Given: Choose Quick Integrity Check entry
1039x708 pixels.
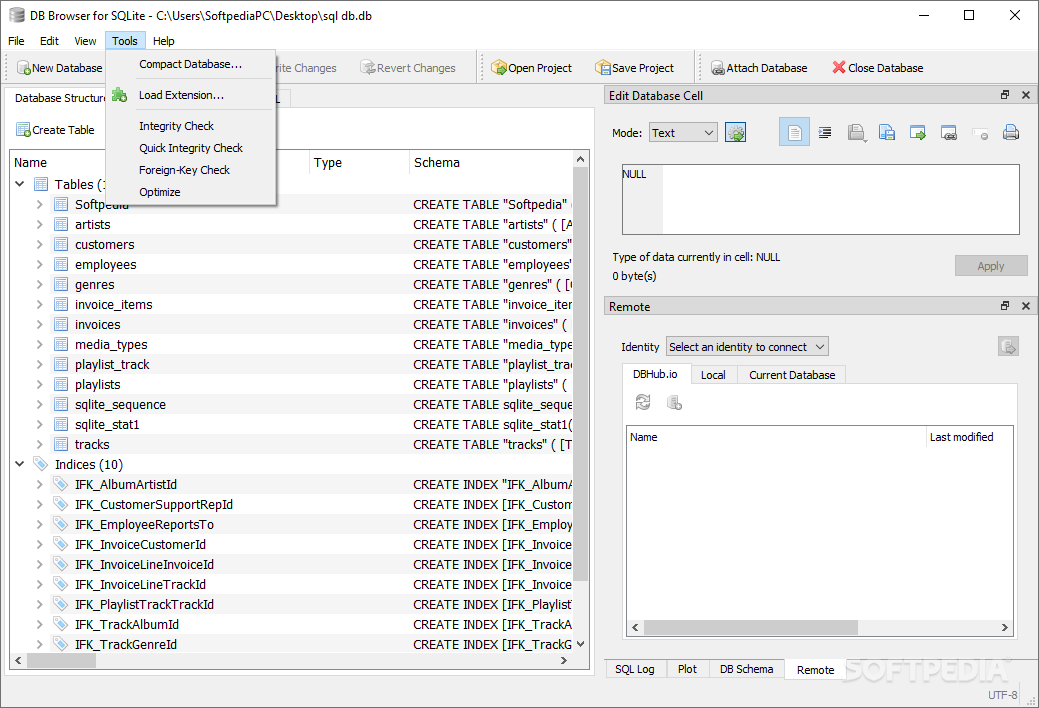Looking at the screenshot, I should coord(191,148).
